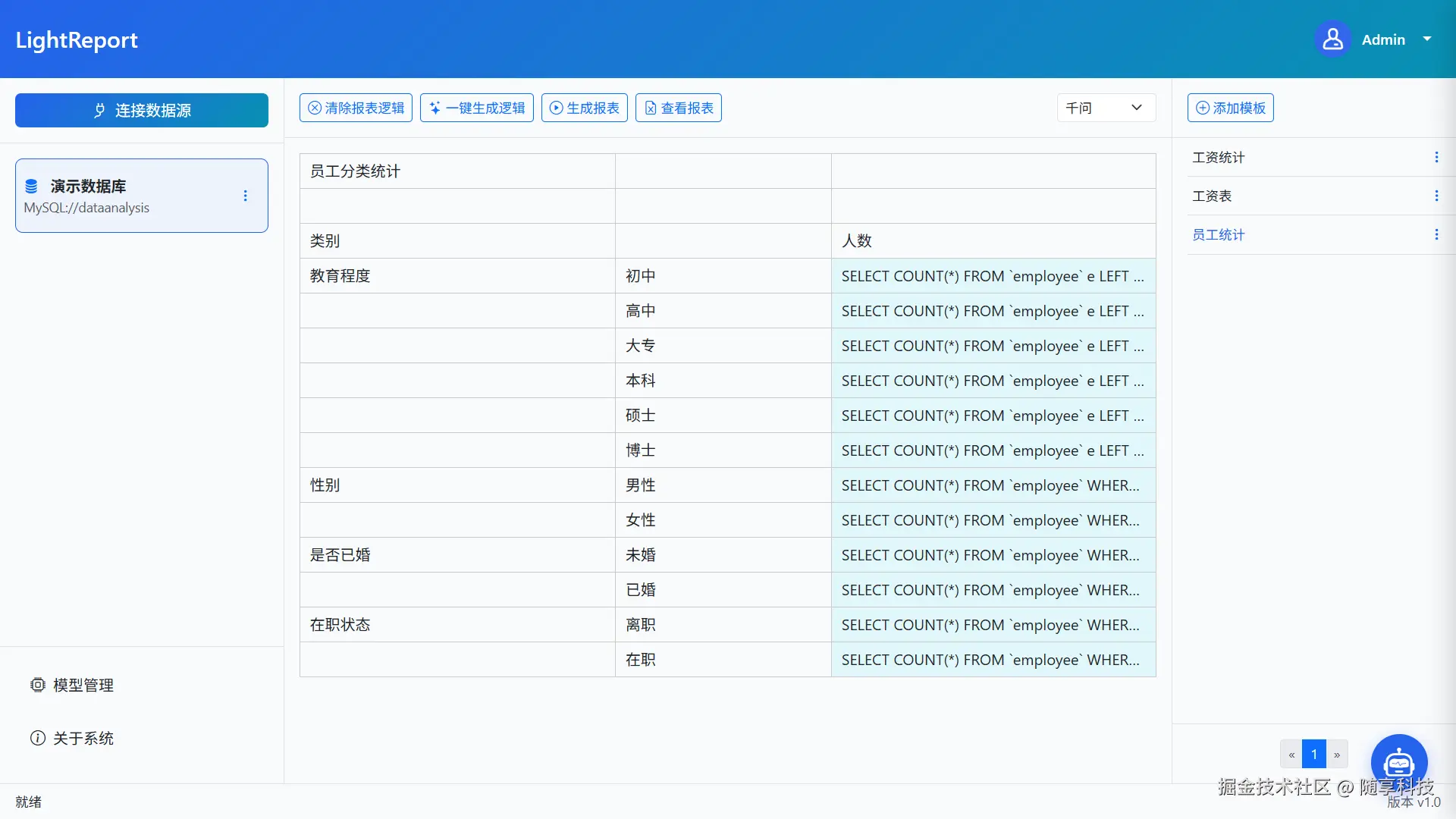Click 一键生成逻辑 button

click(x=477, y=108)
